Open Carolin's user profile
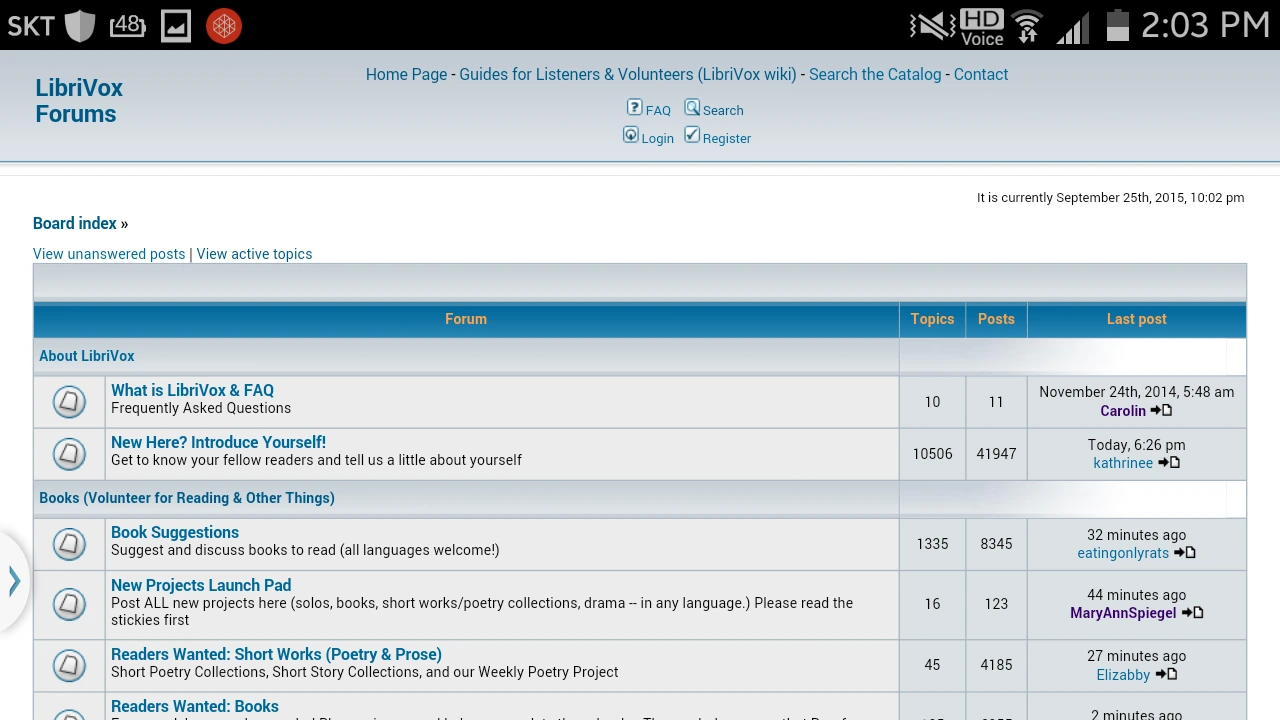Image resolution: width=1280 pixels, height=720 pixels. 1123,411
